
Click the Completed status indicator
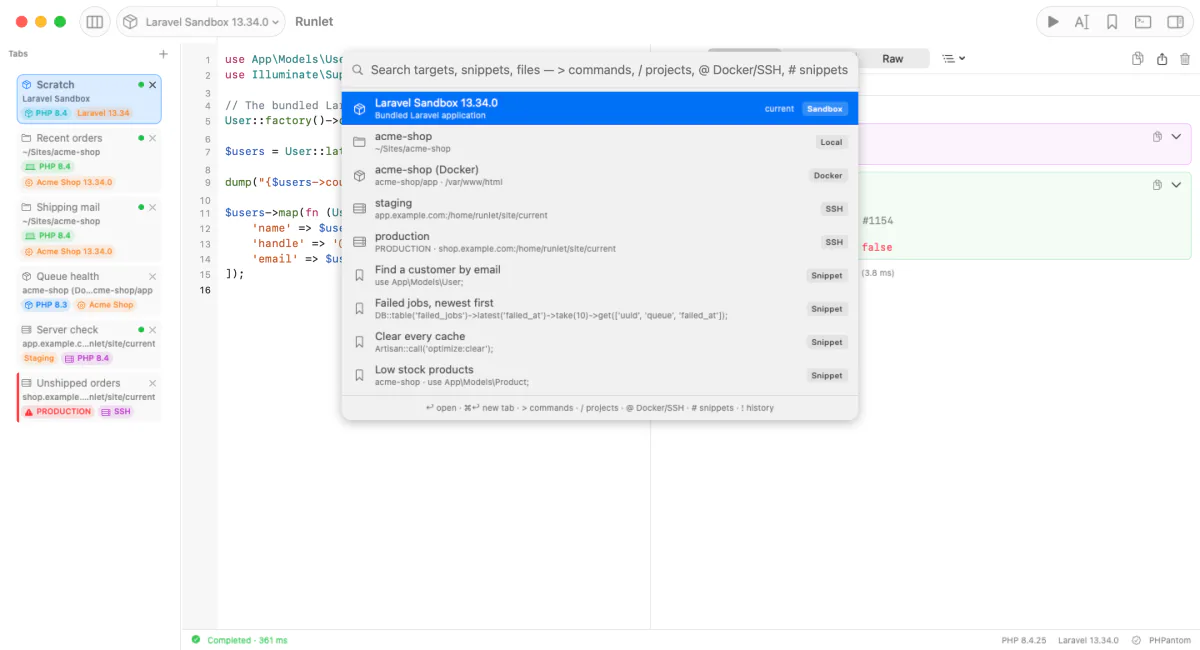click(239, 640)
